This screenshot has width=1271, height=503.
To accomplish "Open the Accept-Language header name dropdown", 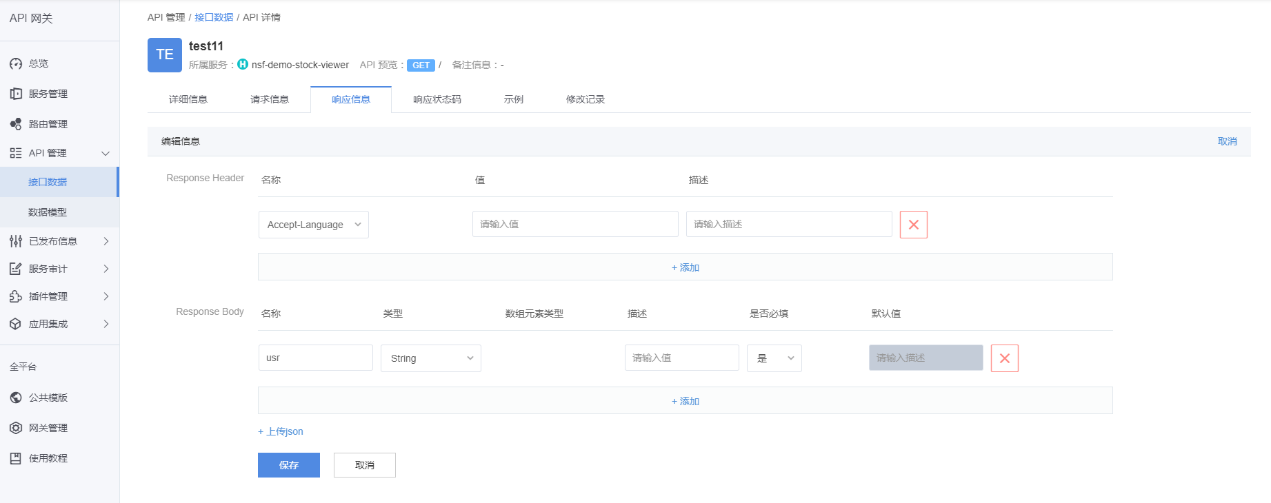I will pyautogui.click(x=313, y=225).
